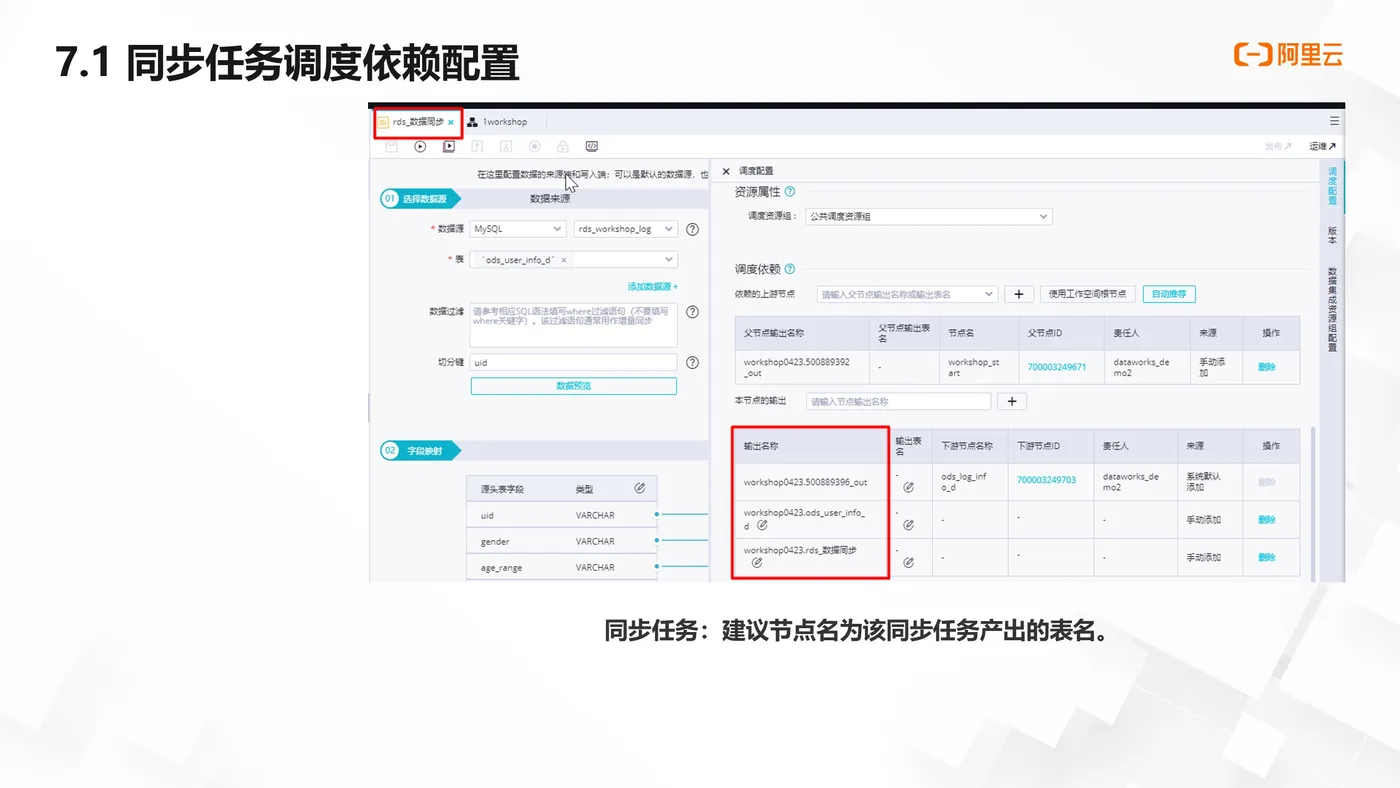
Task: Click the uid source field row
Action: pyautogui.click(x=561, y=515)
